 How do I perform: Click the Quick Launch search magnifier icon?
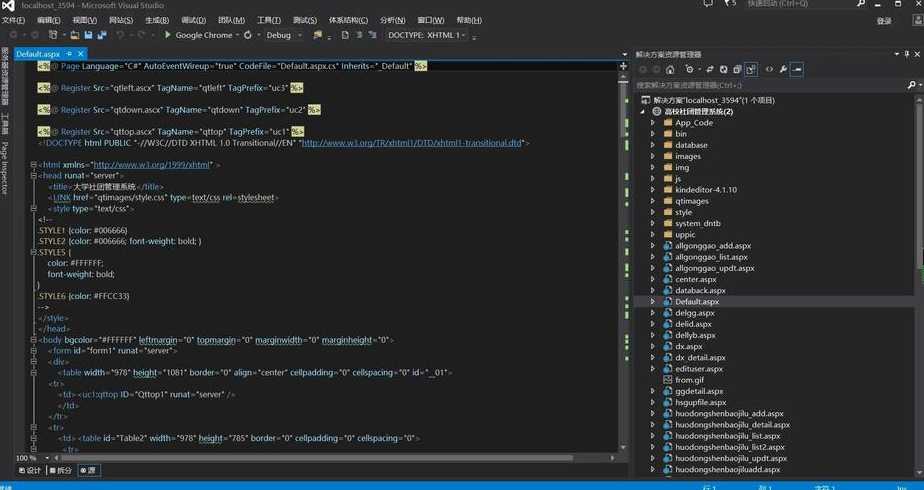861,4
